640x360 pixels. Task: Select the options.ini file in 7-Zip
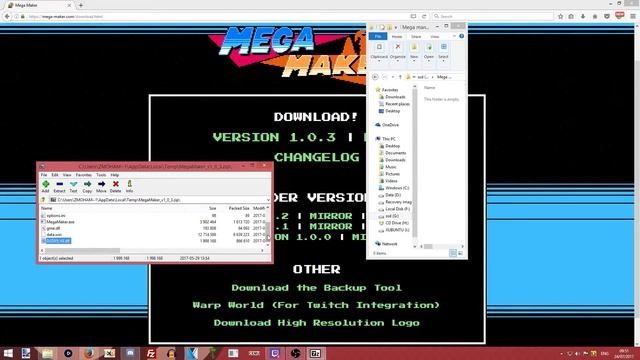[x=56, y=216]
